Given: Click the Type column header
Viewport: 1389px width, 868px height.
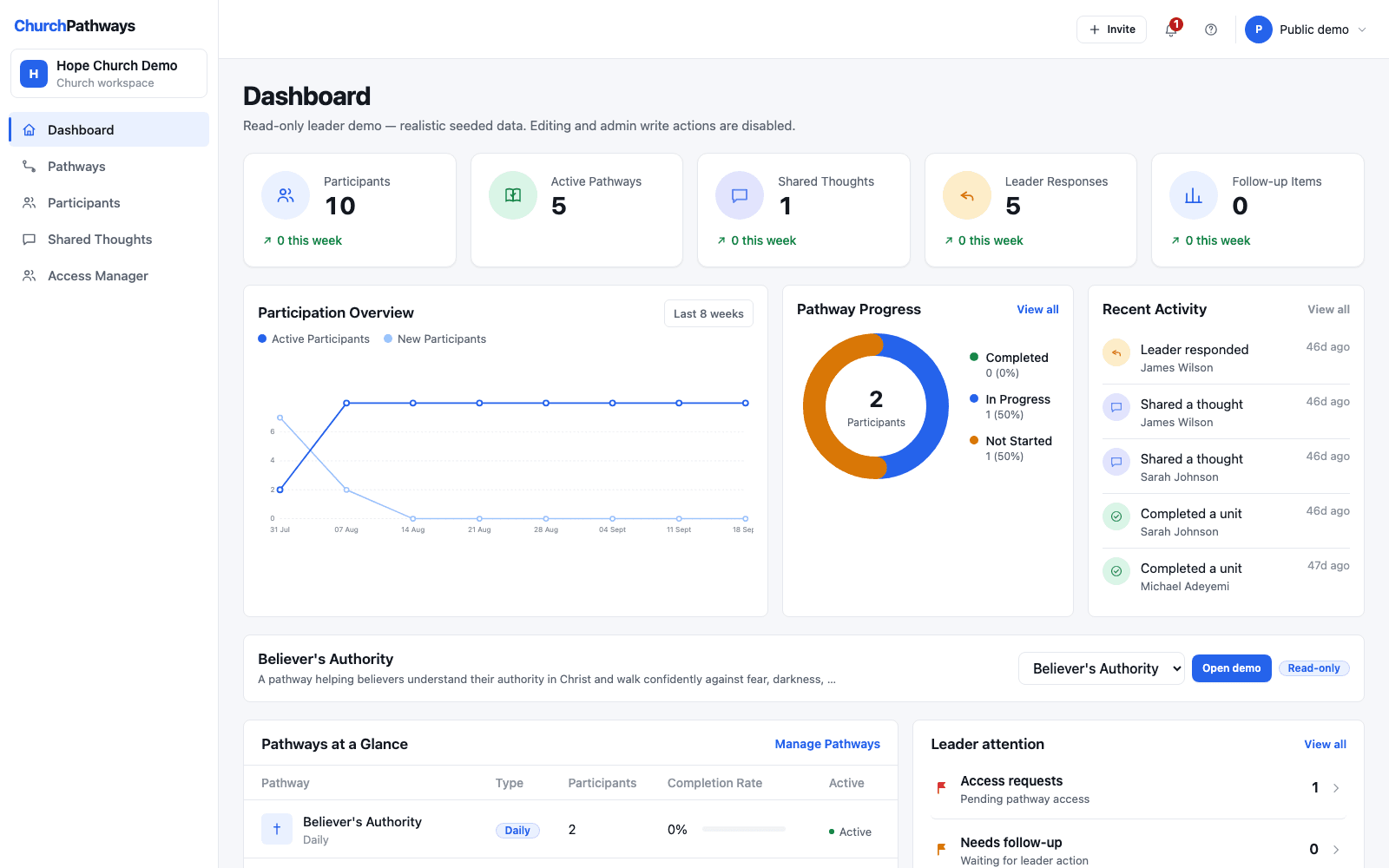Looking at the screenshot, I should point(510,783).
